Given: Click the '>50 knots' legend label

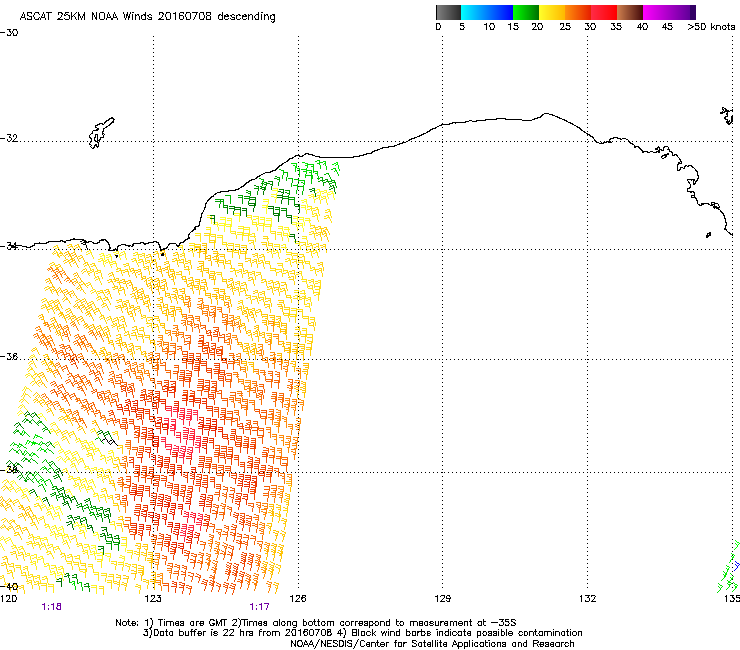Looking at the screenshot, I should coord(711,27).
